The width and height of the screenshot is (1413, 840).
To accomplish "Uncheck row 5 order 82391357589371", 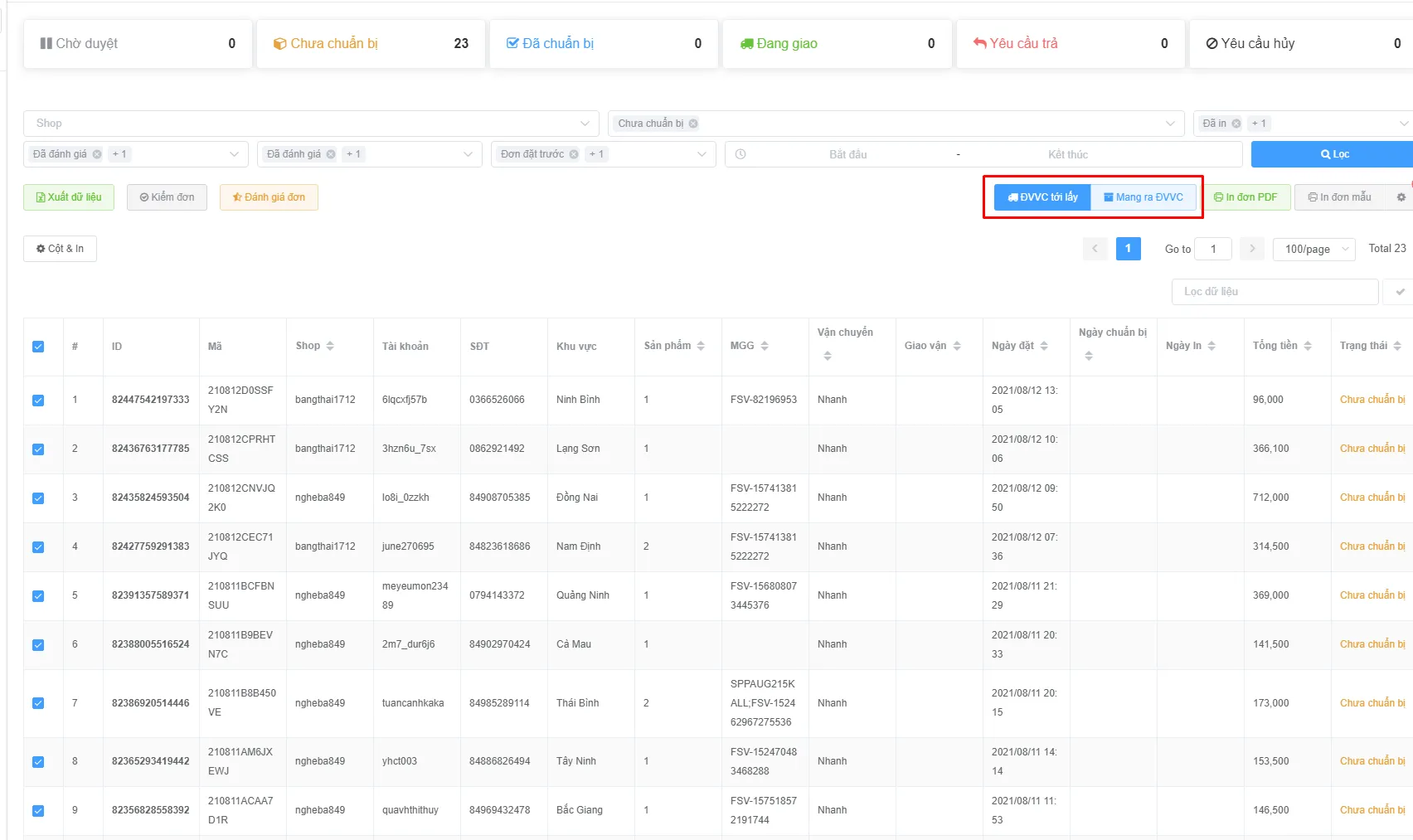I will tap(38, 596).
